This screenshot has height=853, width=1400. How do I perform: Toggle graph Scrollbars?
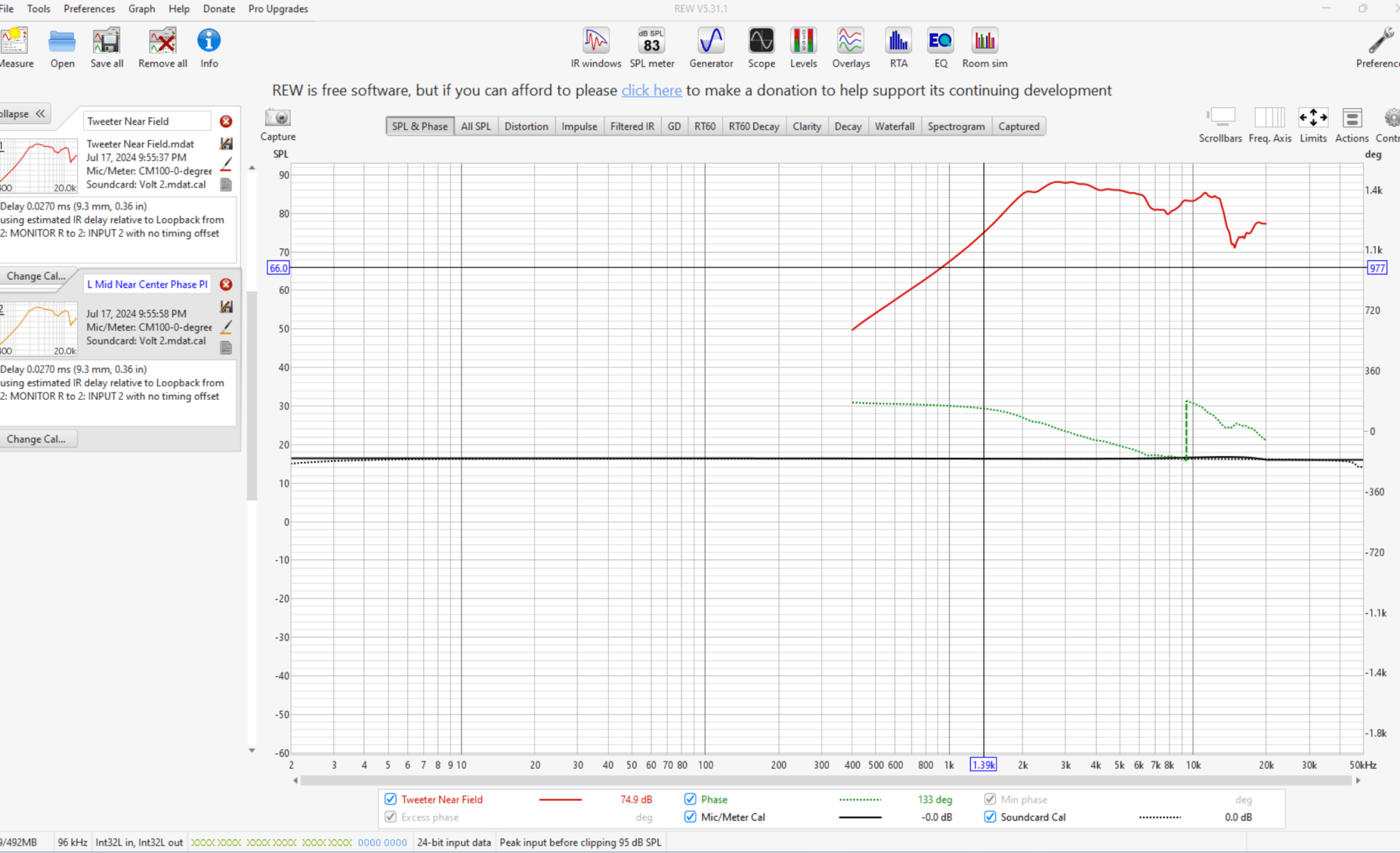pyautogui.click(x=1220, y=124)
